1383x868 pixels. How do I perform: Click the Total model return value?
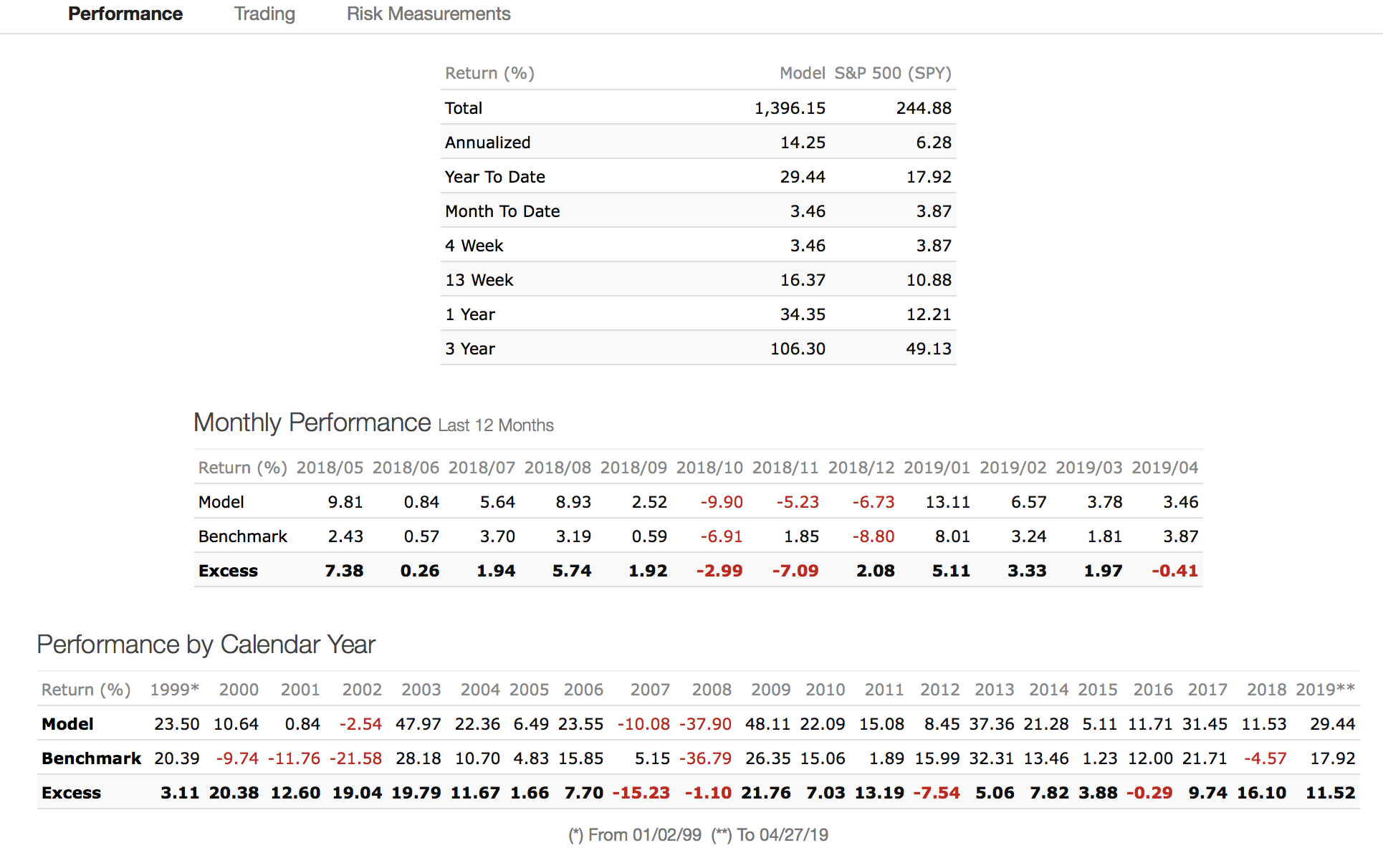pyautogui.click(x=789, y=108)
